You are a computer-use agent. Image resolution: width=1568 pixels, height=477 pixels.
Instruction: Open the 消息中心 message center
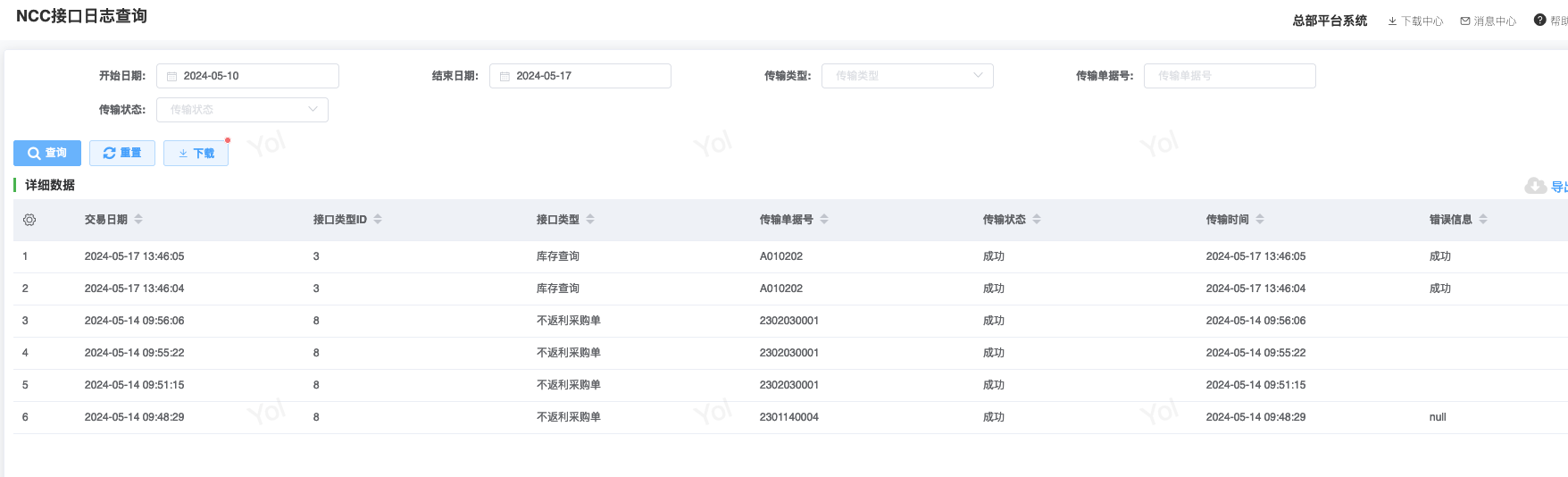(1489, 21)
